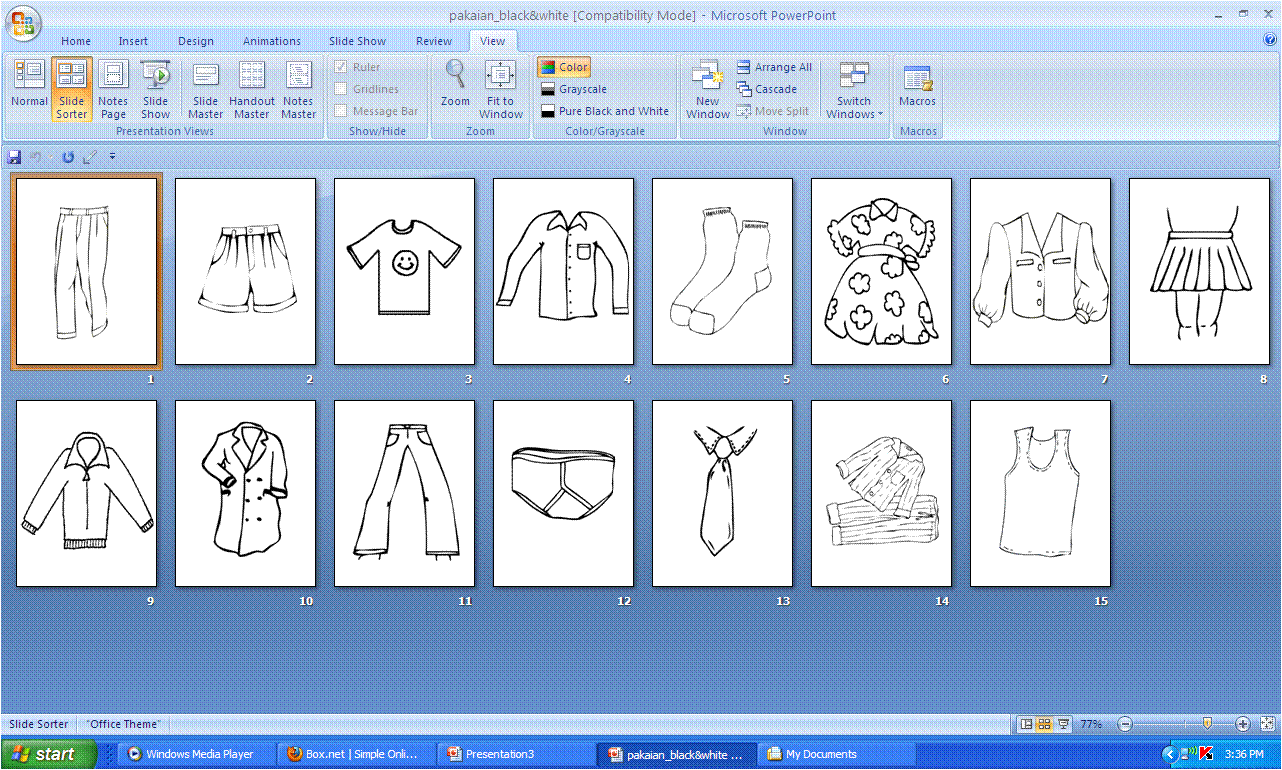Open Notes Master view
Viewport: 1282px width, 770px height.
(298, 88)
